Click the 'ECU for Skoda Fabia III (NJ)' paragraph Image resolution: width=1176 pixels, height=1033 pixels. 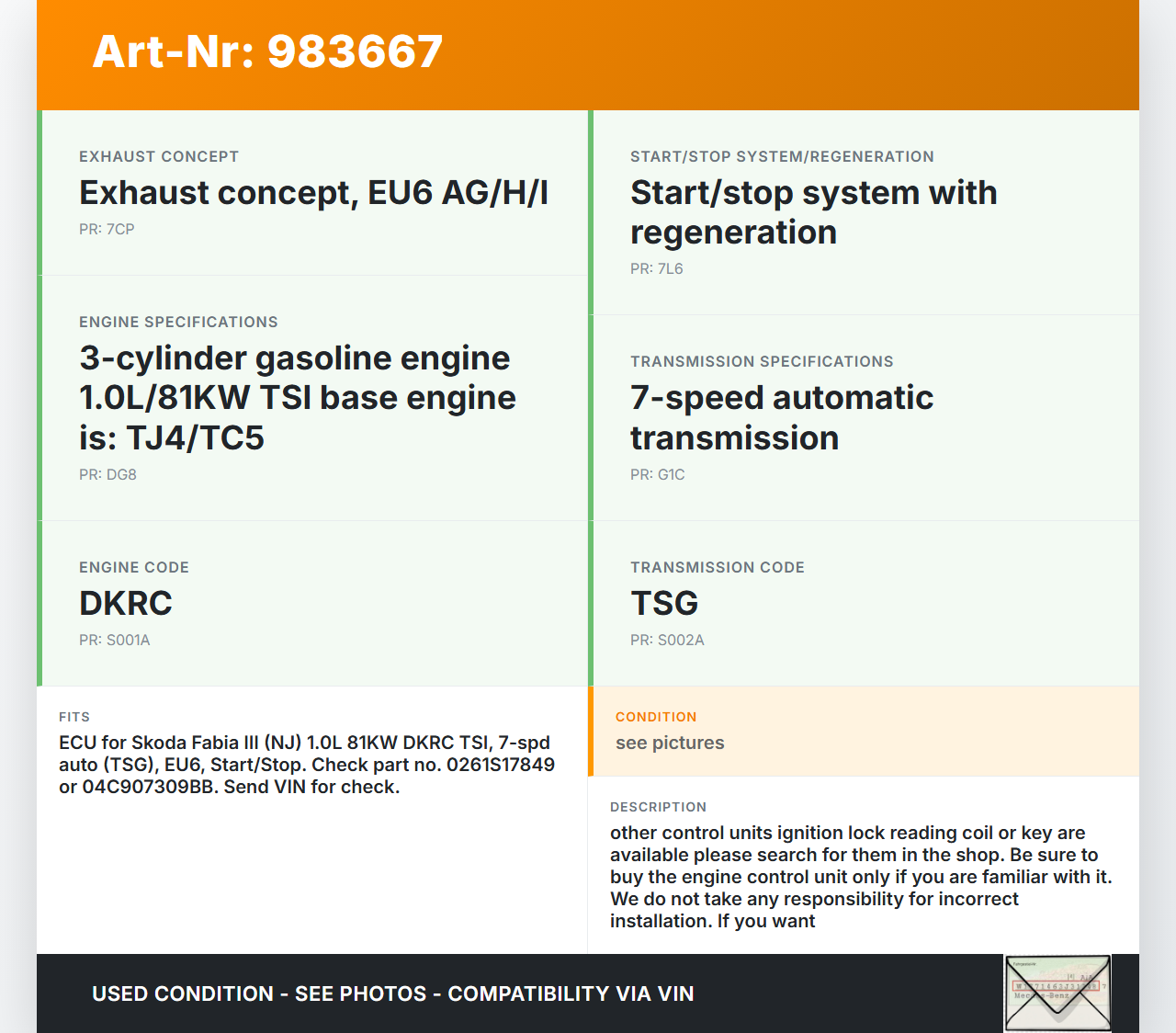pos(307,765)
